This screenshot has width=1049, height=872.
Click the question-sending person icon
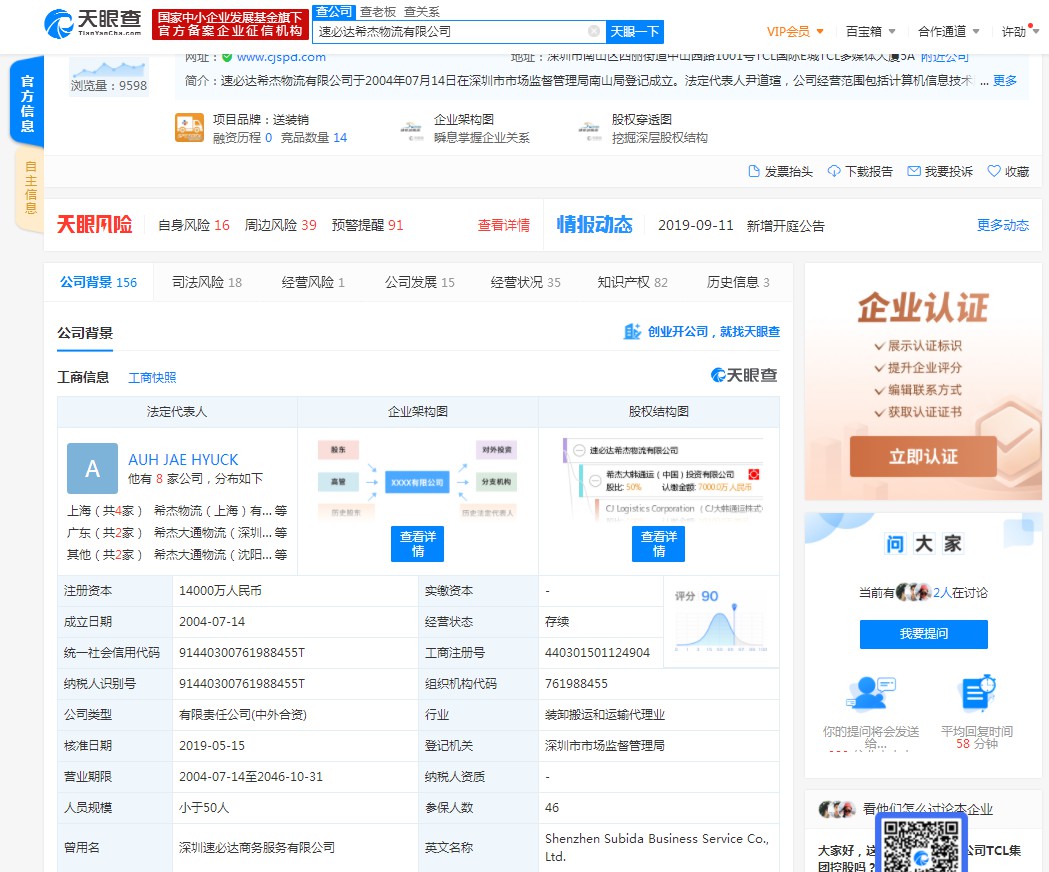(870, 693)
